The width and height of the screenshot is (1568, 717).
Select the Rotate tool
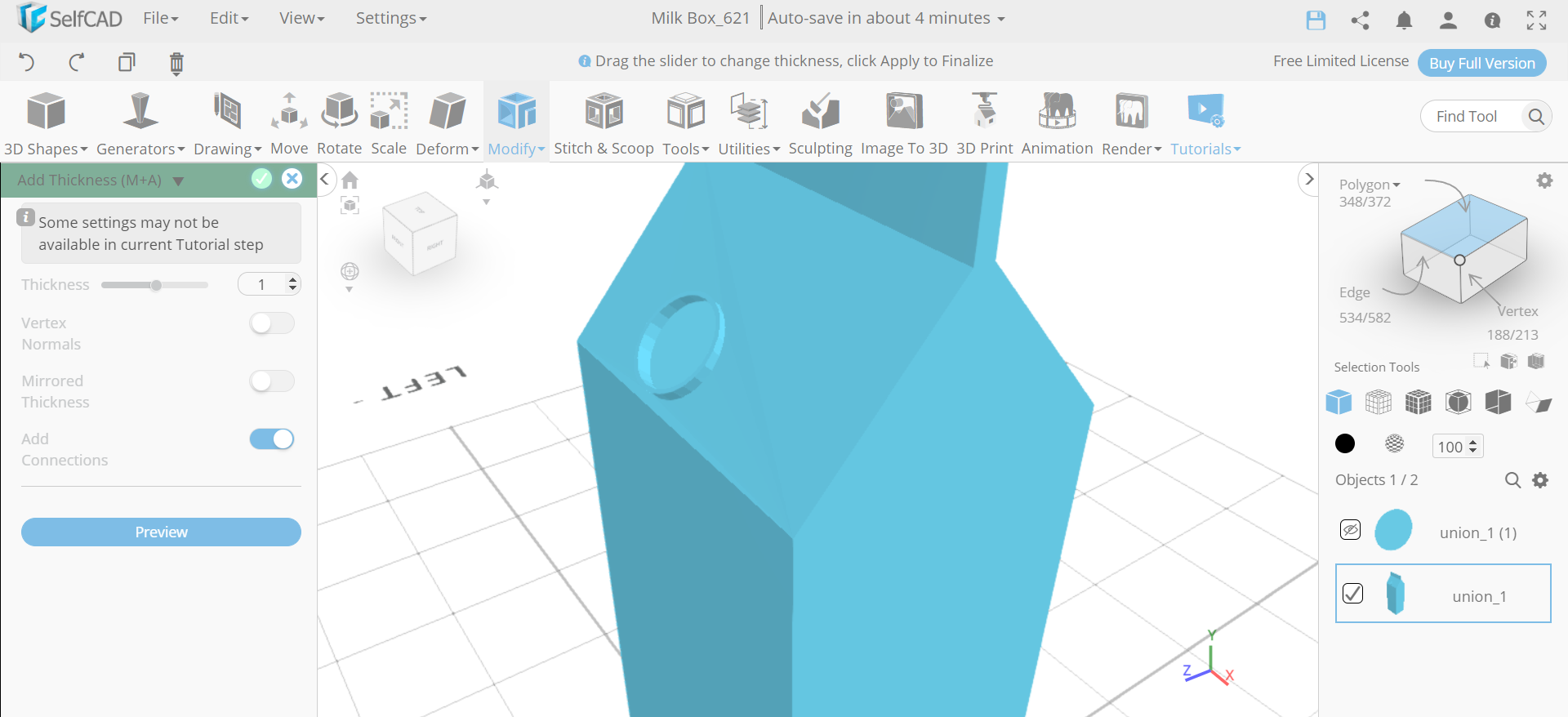click(x=339, y=123)
